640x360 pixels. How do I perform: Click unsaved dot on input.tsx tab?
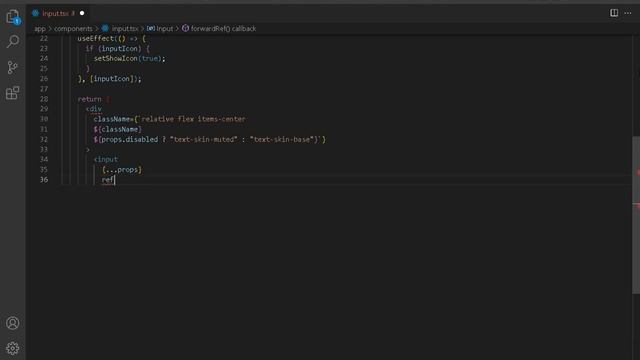82,13
